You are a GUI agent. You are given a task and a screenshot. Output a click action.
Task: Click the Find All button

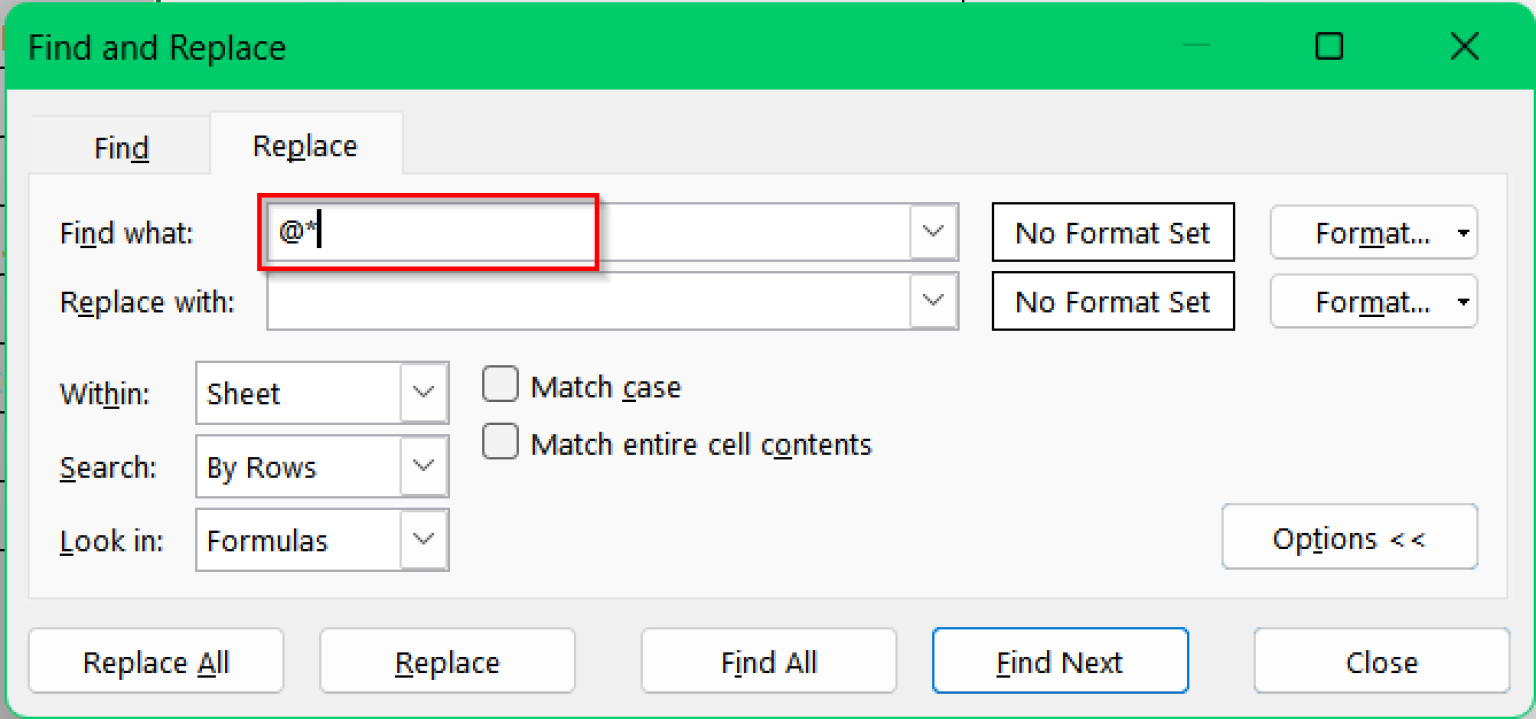click(x=768, y=661)
